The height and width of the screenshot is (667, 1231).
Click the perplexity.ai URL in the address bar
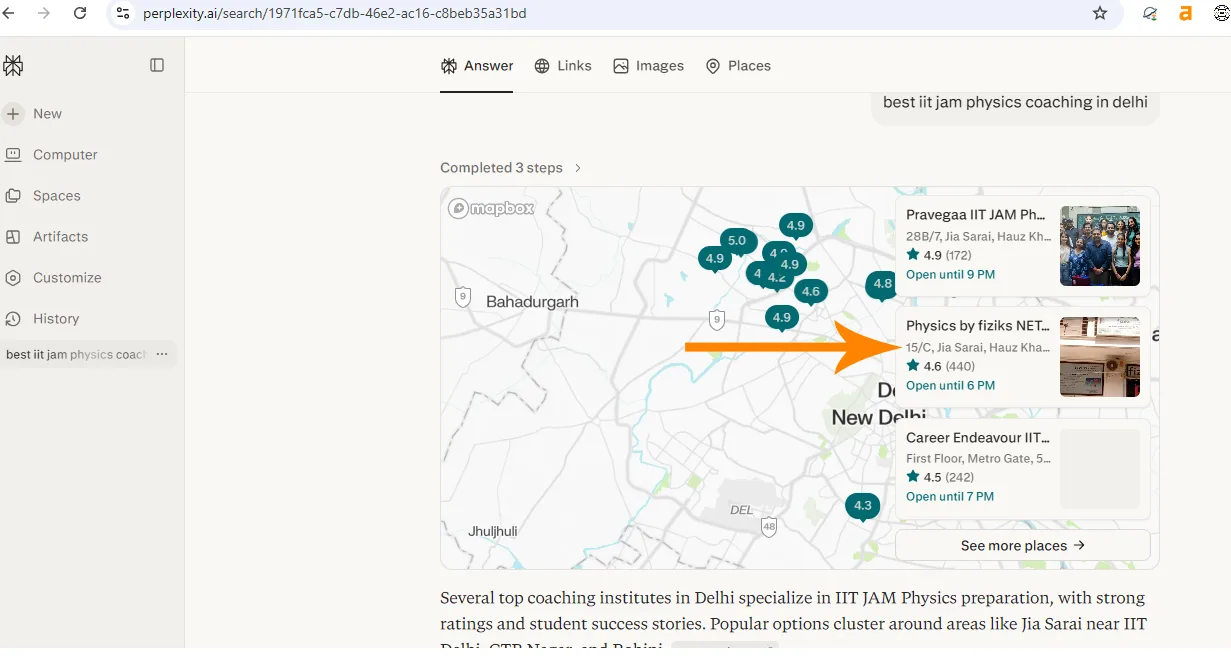click(335, 13)
